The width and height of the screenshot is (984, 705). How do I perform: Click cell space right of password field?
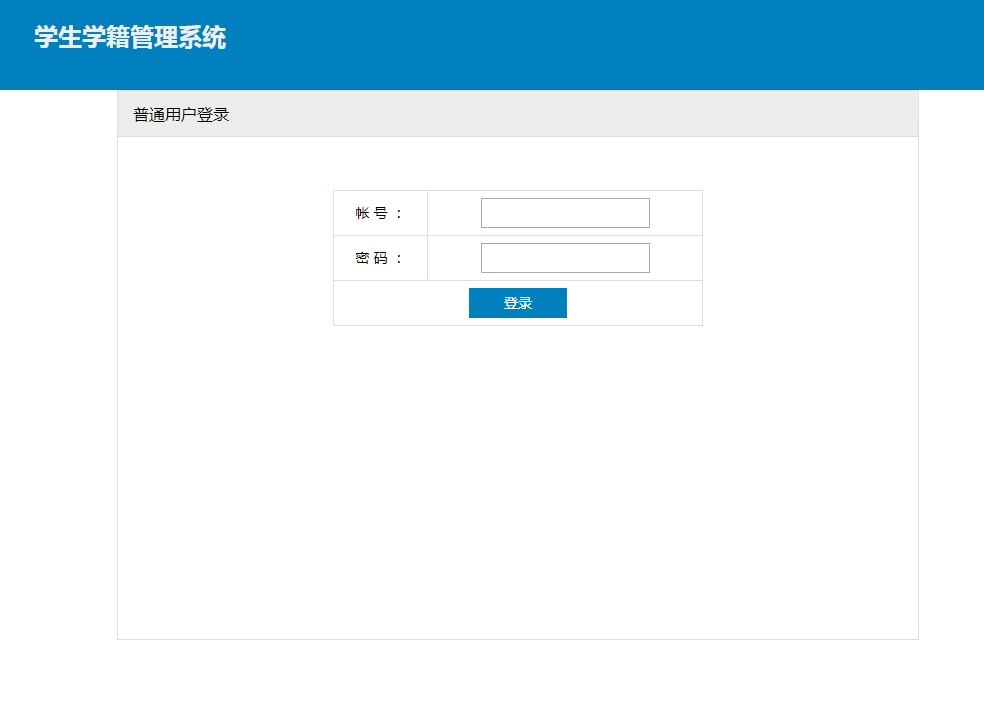point(676,258)
